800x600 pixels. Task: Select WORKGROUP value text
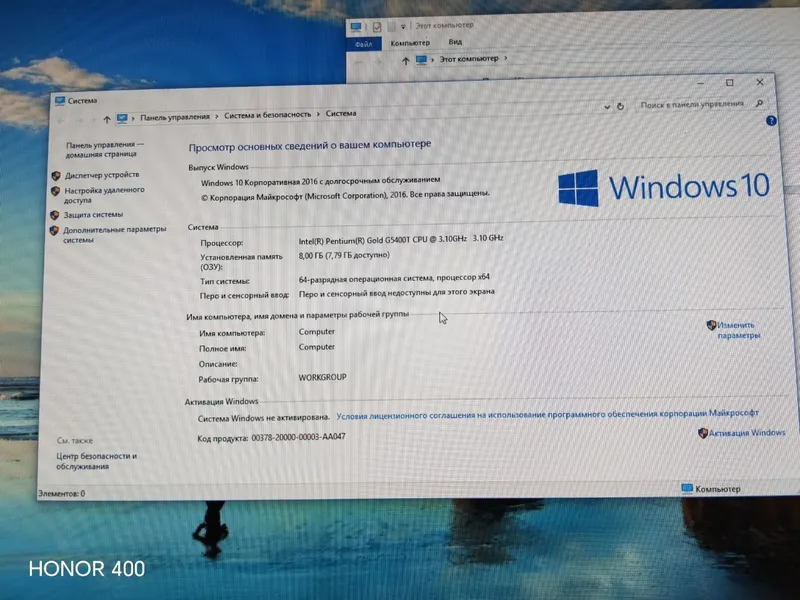point(322,378)
